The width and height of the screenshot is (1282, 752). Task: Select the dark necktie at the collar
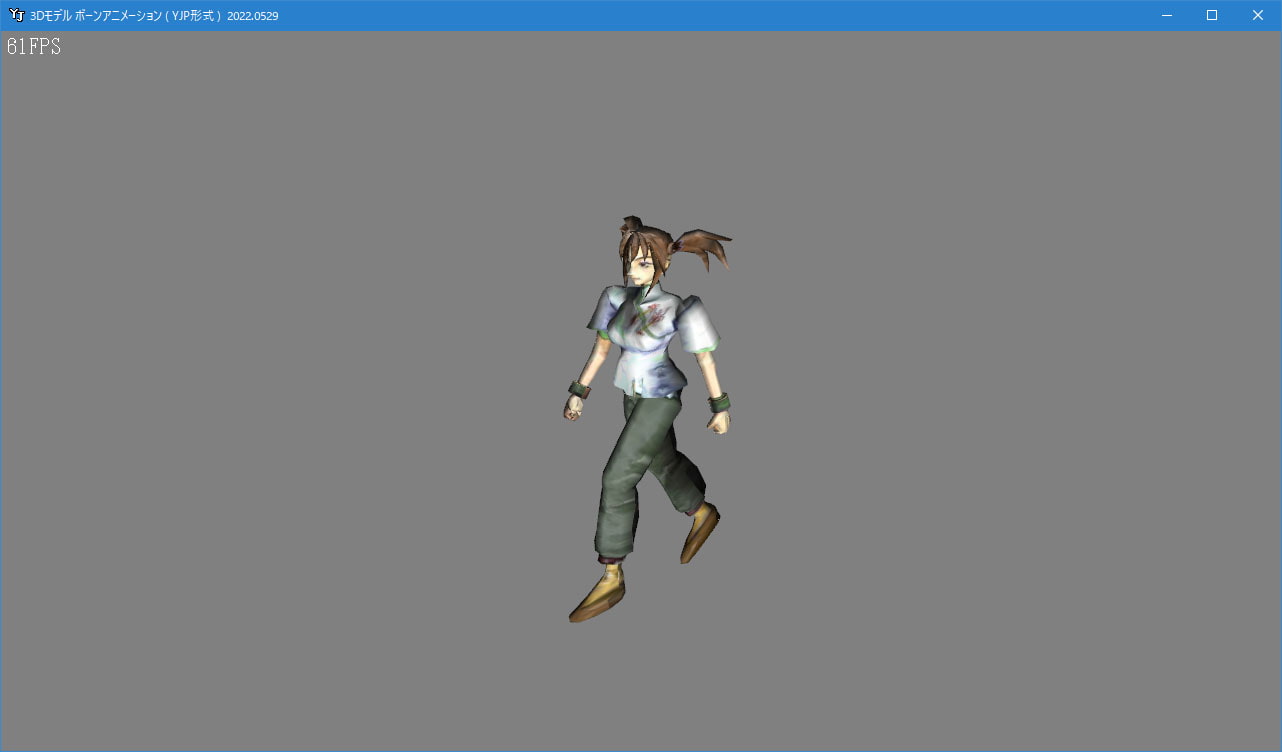tap(638, 299)
